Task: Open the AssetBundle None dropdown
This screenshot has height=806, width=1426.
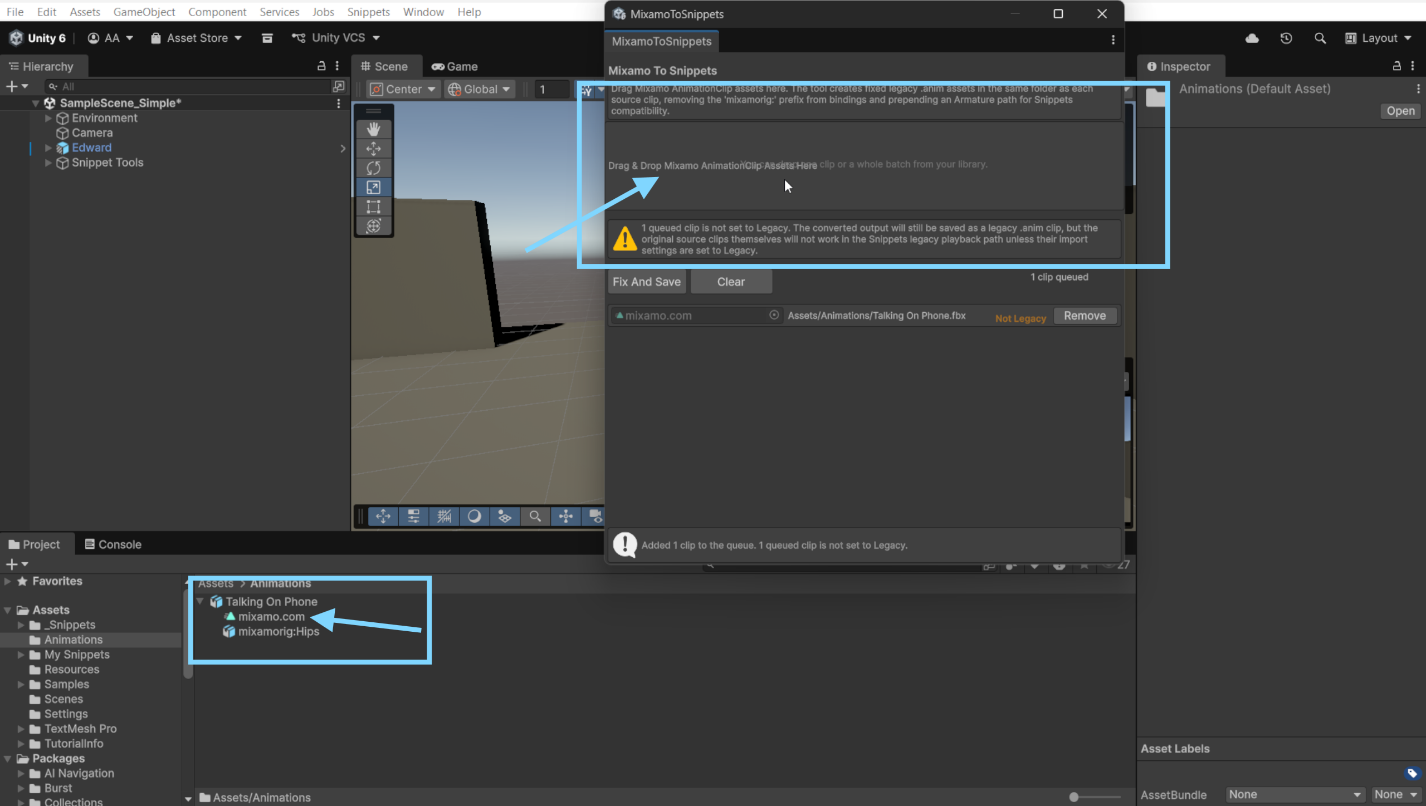Action: pos(1295,795)
